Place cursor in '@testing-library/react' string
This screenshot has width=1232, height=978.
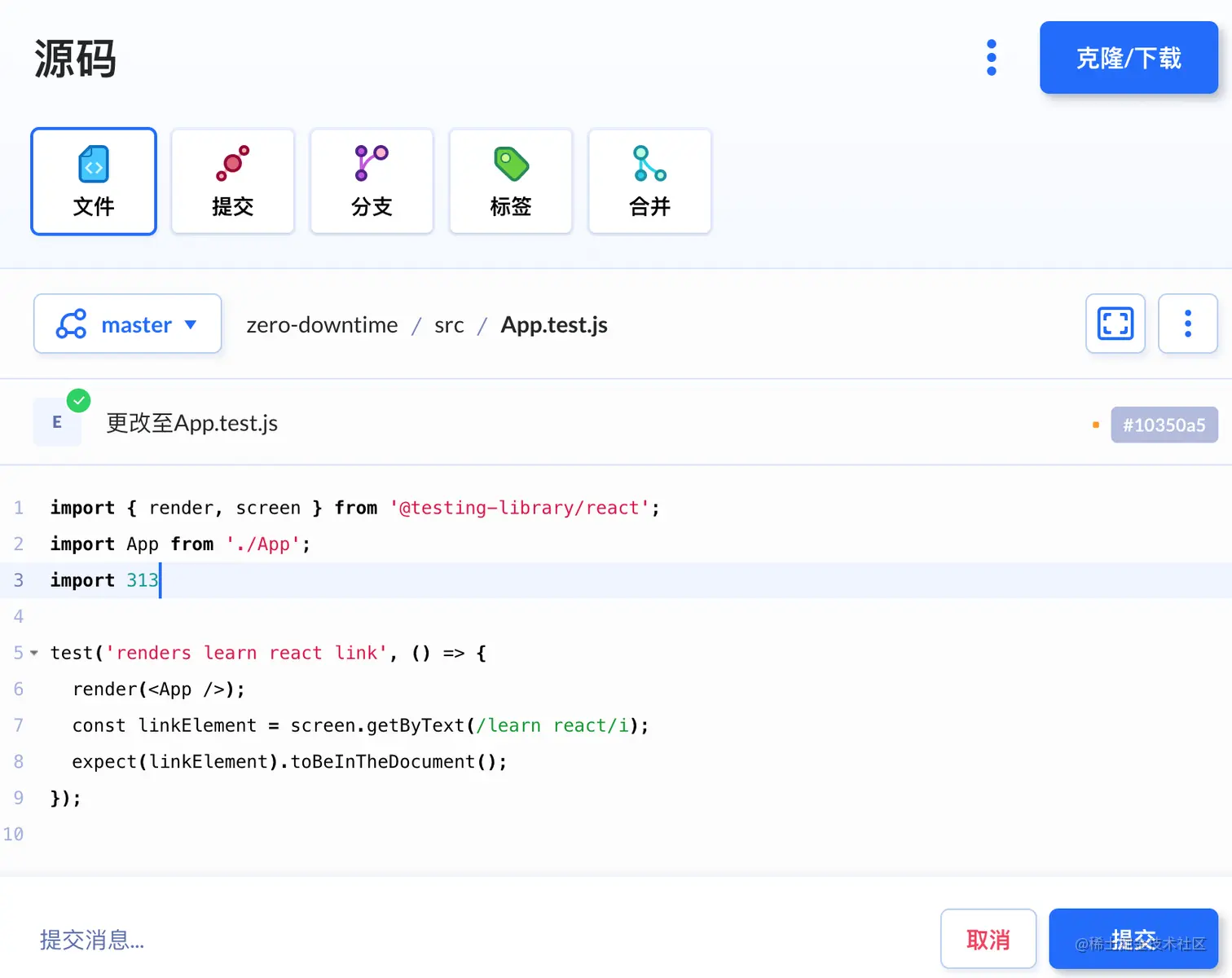click(x=520, y=508)
